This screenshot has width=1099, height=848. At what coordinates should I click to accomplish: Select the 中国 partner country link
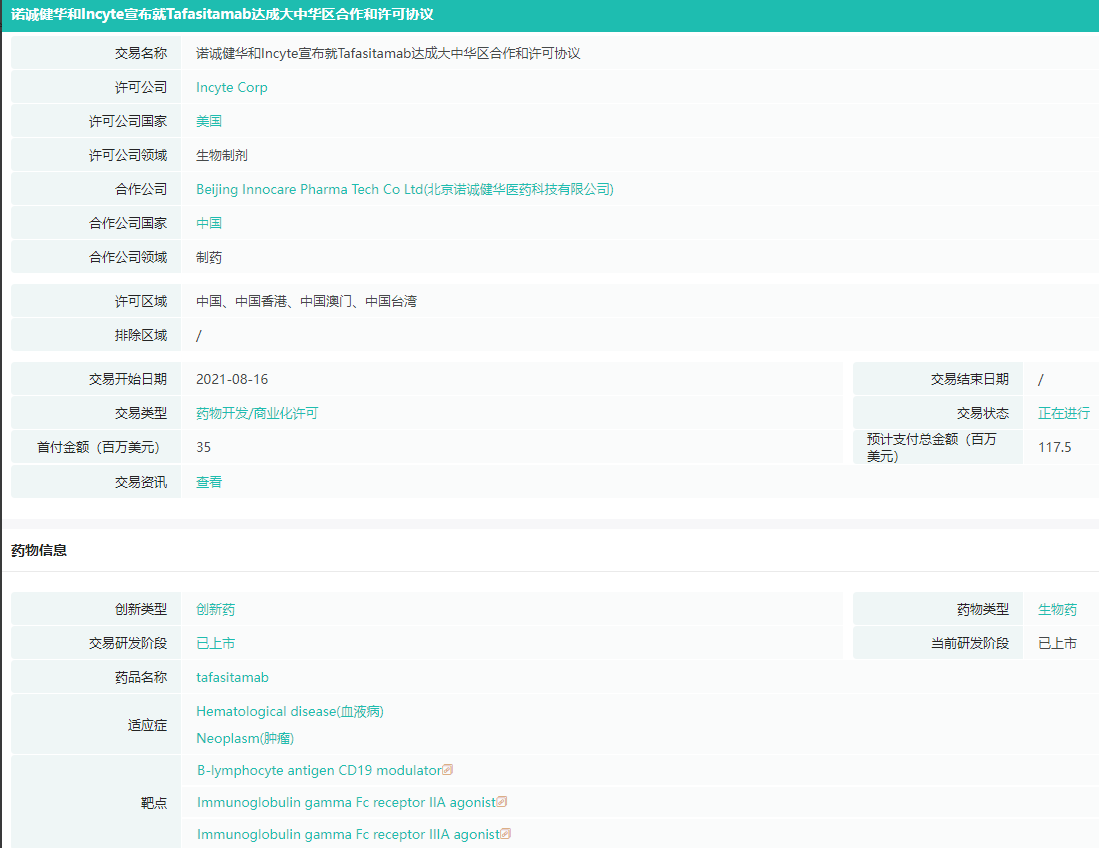coord(208,223)
